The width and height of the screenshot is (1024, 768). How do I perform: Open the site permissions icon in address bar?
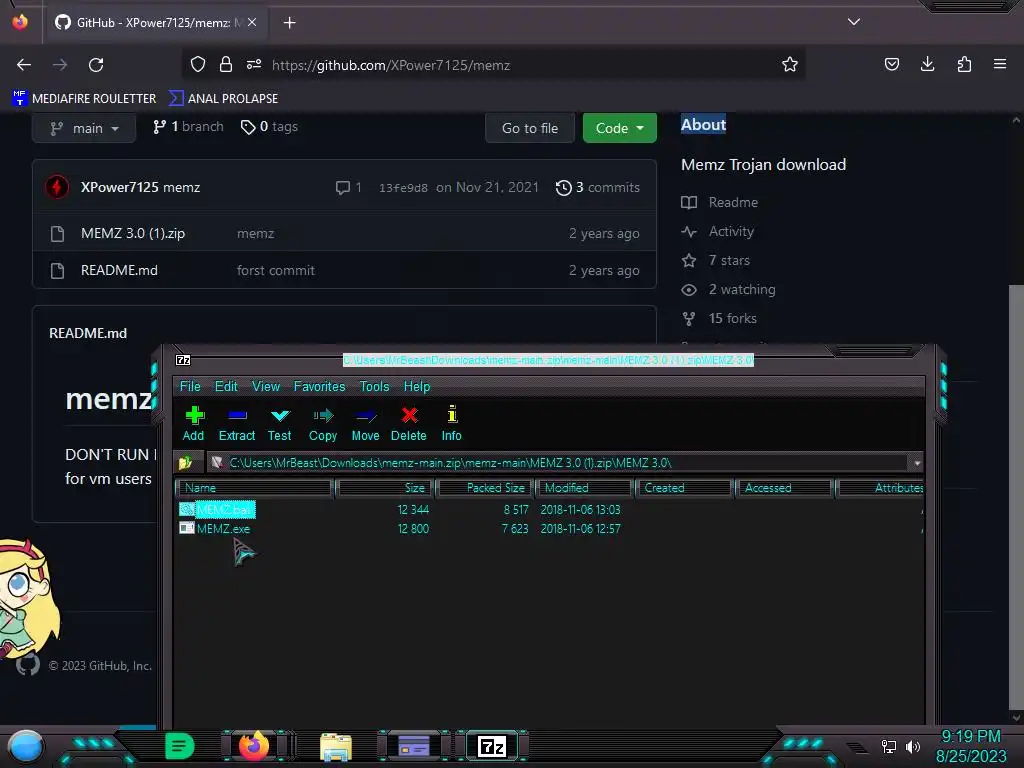pos(254,64)
